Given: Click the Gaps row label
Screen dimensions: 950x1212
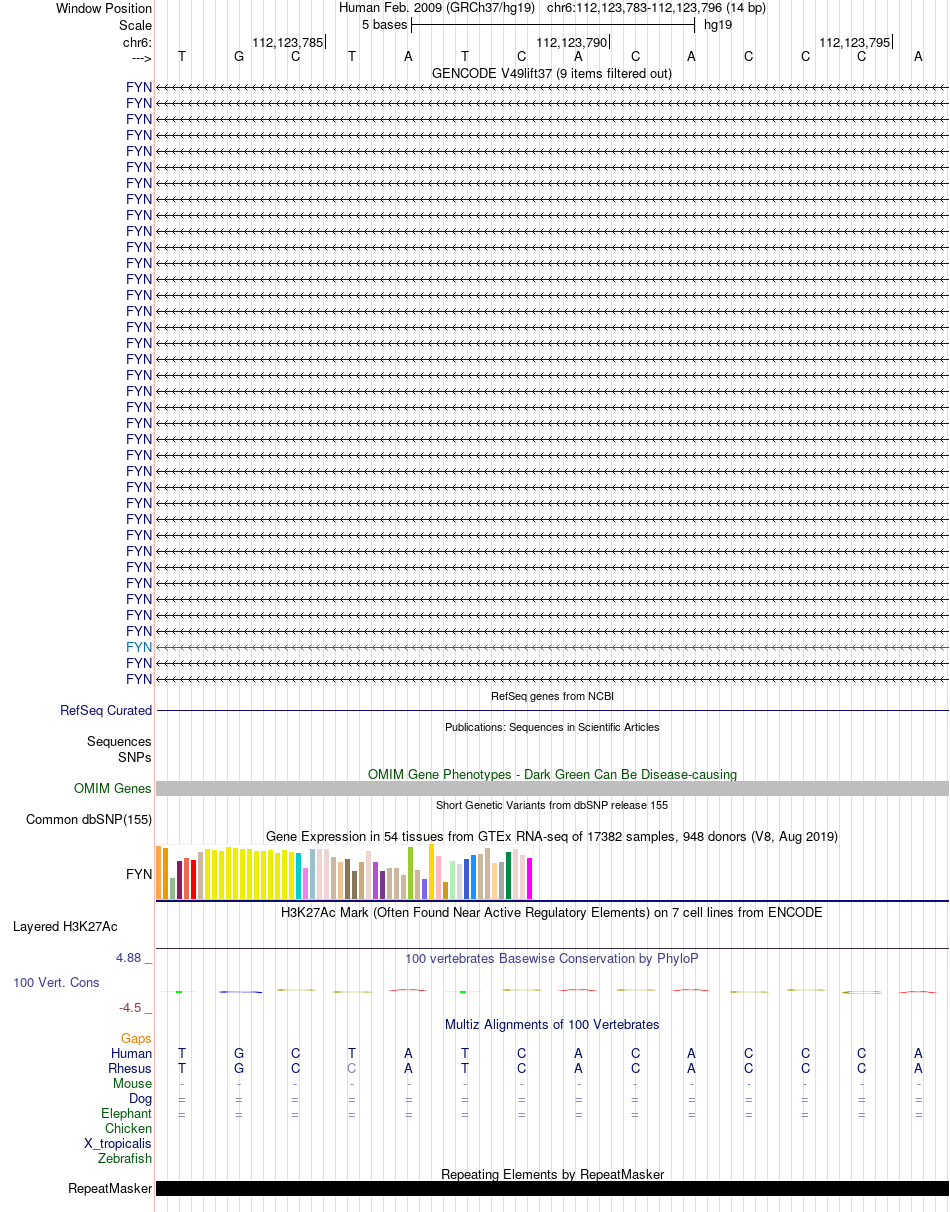Looking at the screenshot, I should [137, 1039].
